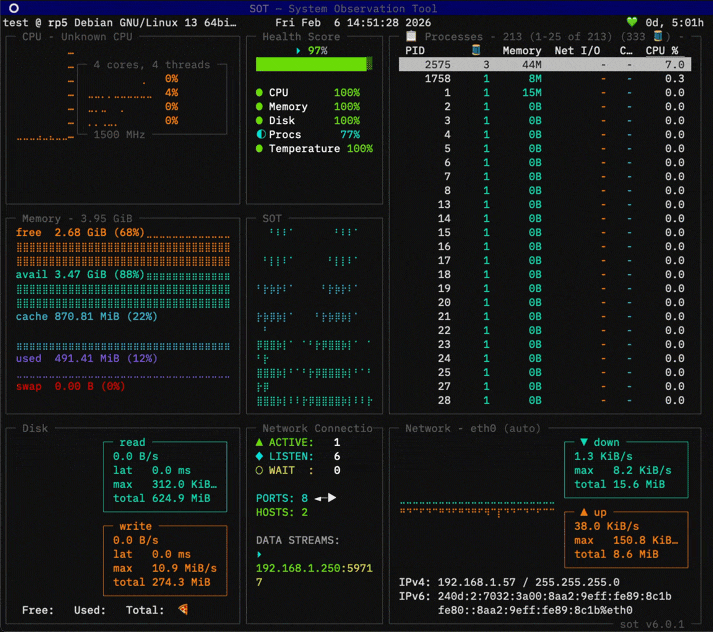
Task: Click 'max 10.9 MiB/s' in write box
Action: tap(165, 568)
